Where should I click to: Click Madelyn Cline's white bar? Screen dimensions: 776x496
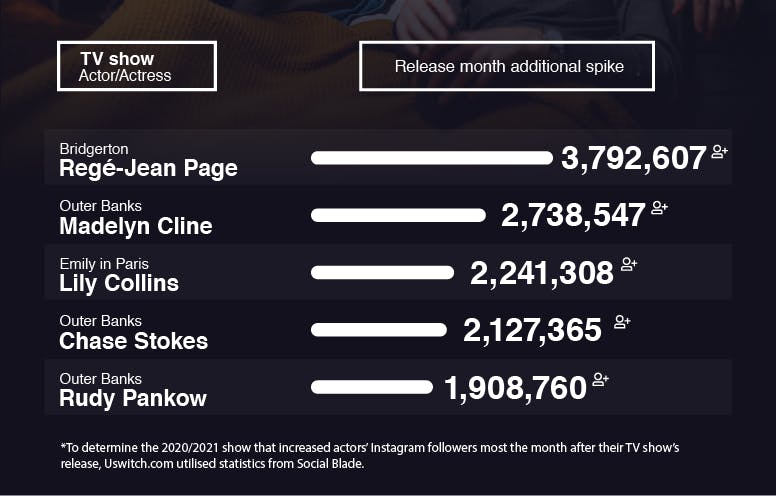(398, 215)
